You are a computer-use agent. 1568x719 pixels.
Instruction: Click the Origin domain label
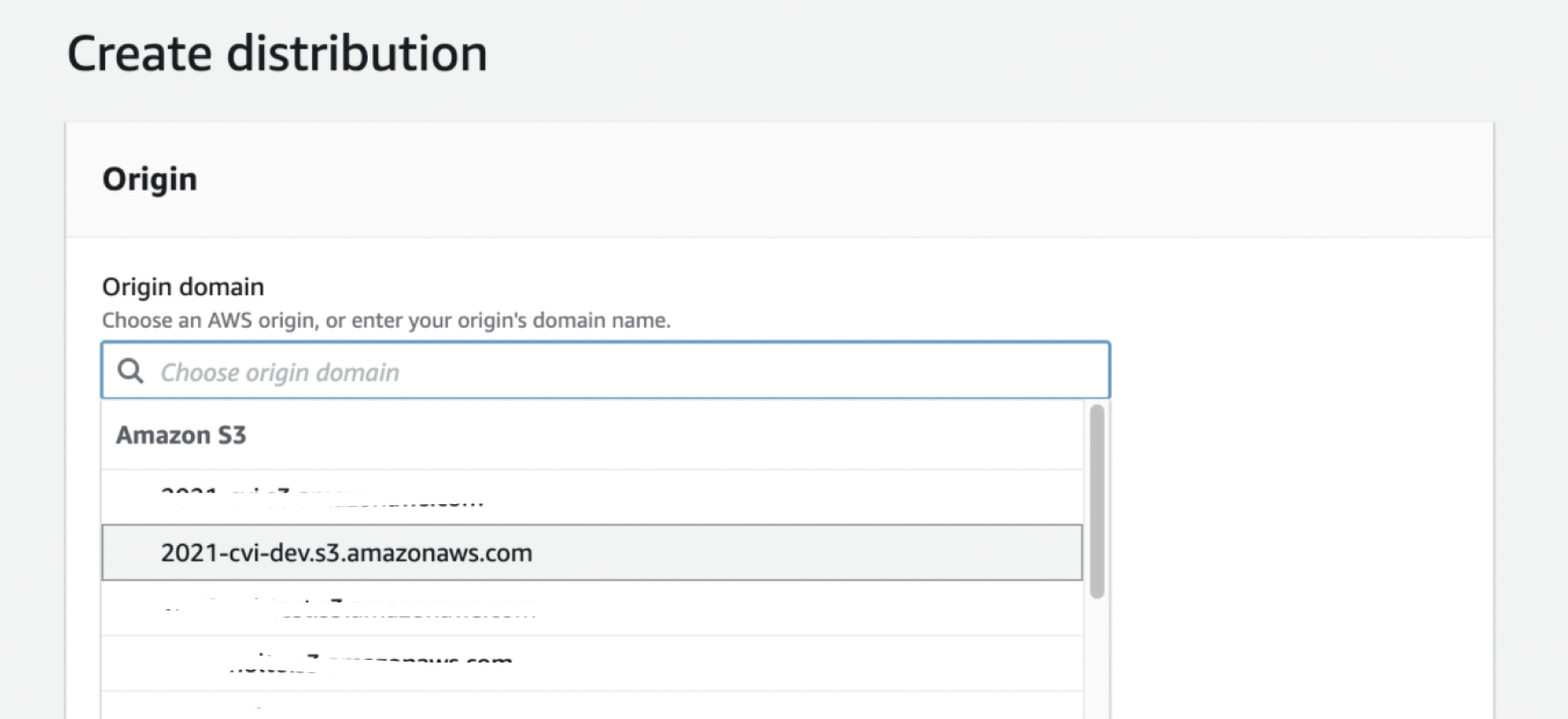183,287
